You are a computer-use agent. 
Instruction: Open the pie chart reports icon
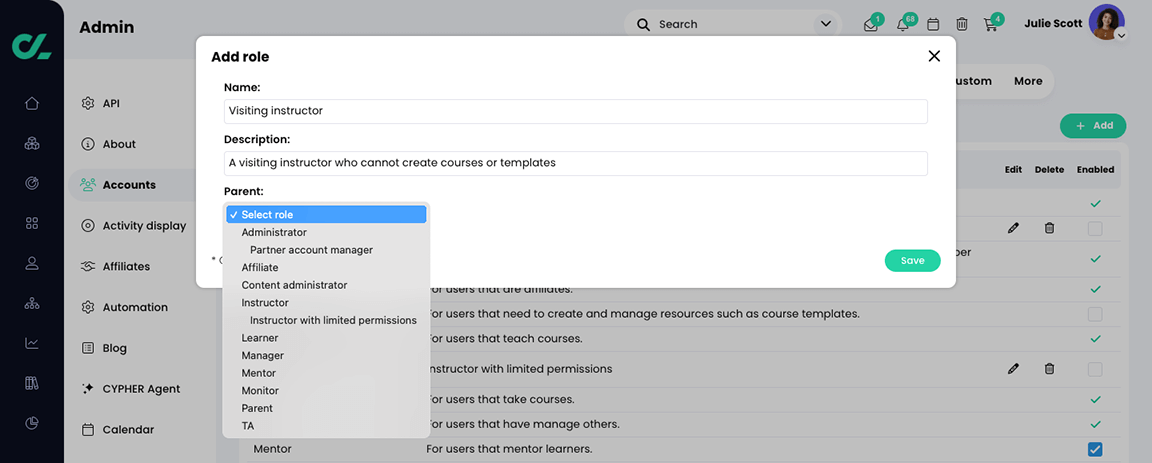(32, 423)
